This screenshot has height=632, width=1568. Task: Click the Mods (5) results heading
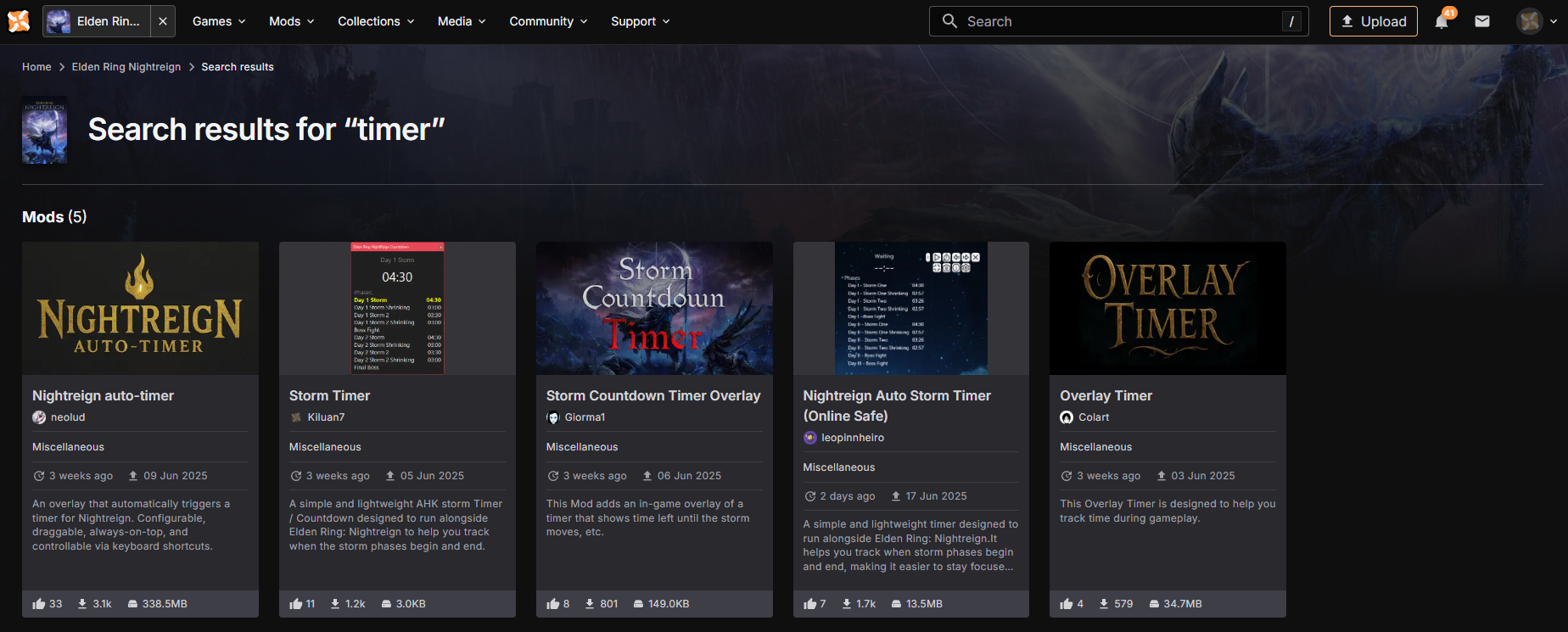[x=54, y=217]
